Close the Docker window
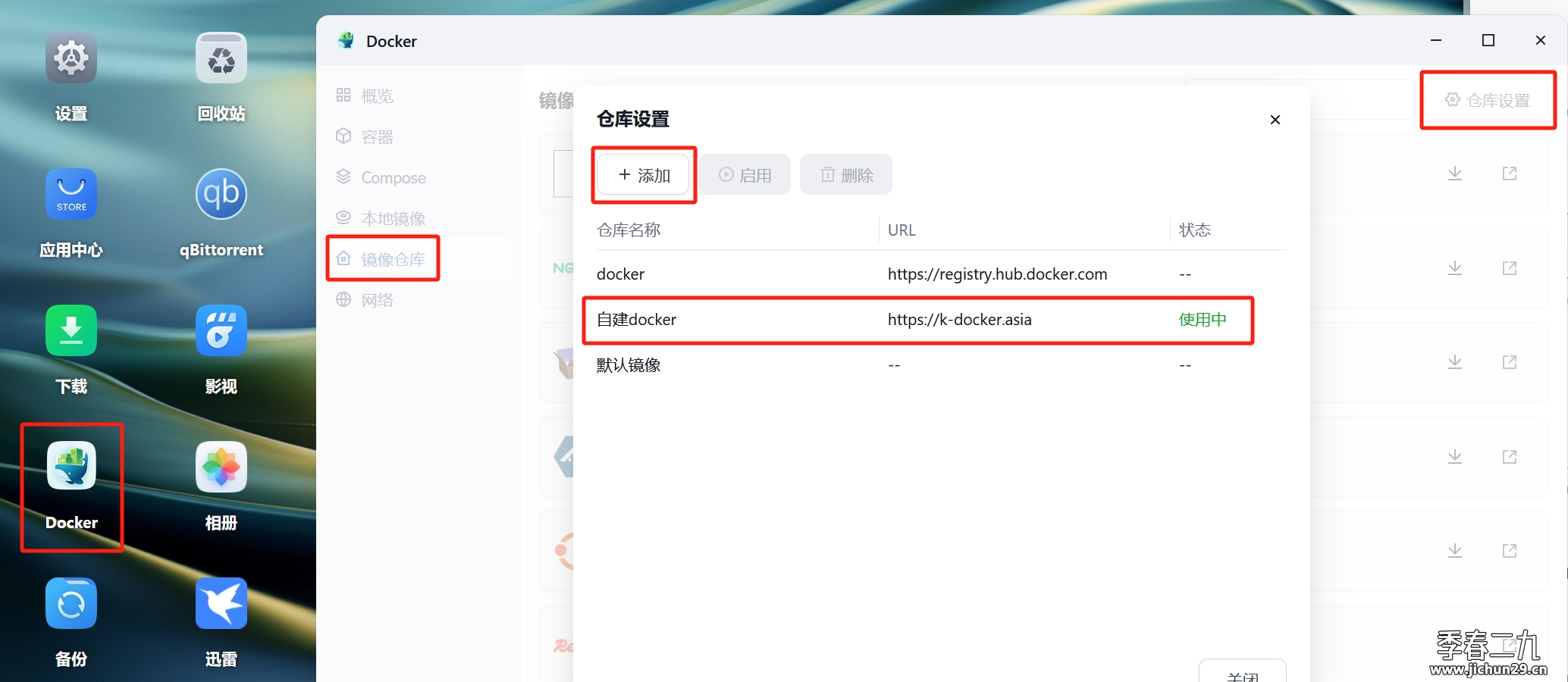Viewport: 1568px width, 682px height. point(1541,40)
